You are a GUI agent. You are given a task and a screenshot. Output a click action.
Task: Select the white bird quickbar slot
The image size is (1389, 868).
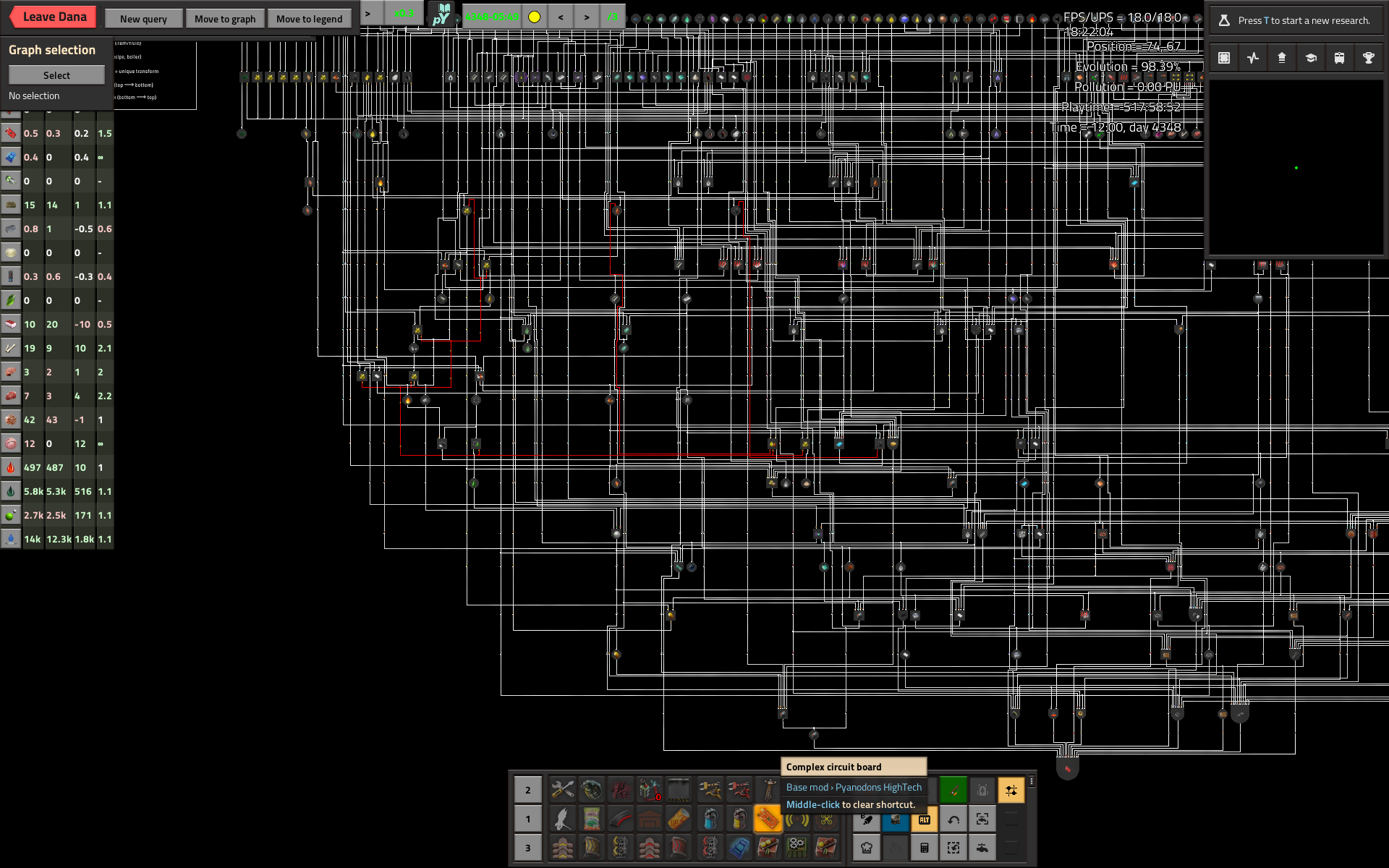562,819
